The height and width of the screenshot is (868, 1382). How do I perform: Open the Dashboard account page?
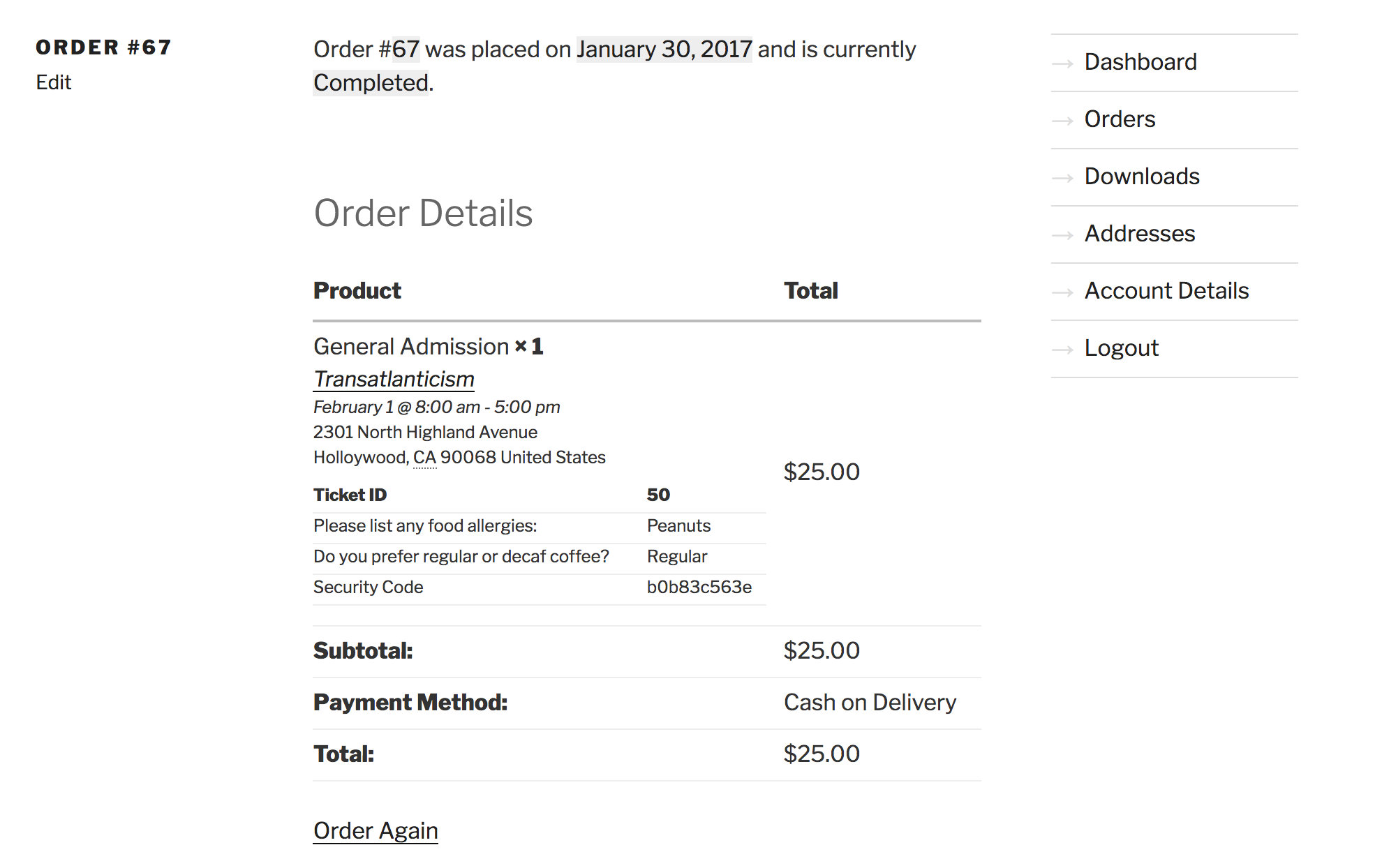(1140, 62)
